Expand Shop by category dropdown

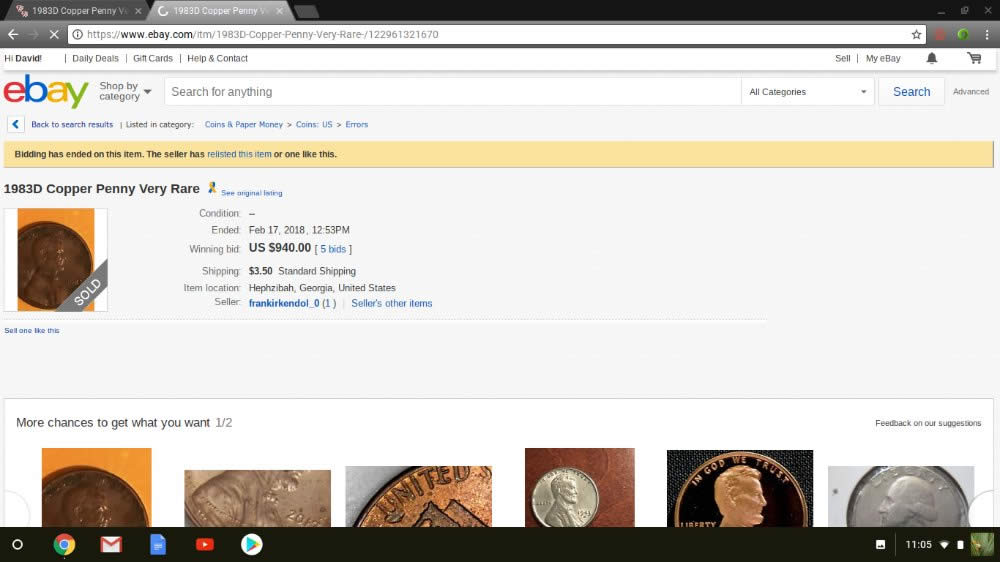pyautogui.click(x=125, y=91)
